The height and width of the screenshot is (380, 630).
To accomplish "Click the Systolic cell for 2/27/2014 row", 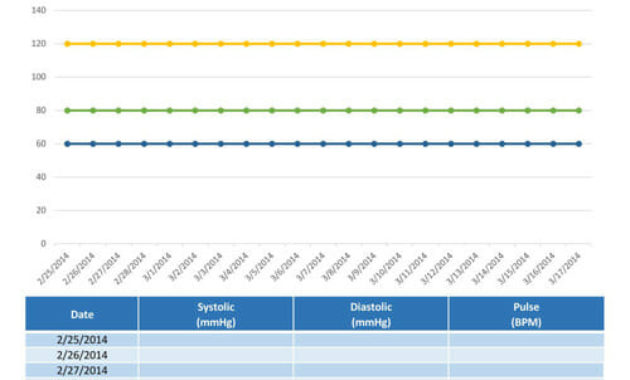I will coord(216,370).
